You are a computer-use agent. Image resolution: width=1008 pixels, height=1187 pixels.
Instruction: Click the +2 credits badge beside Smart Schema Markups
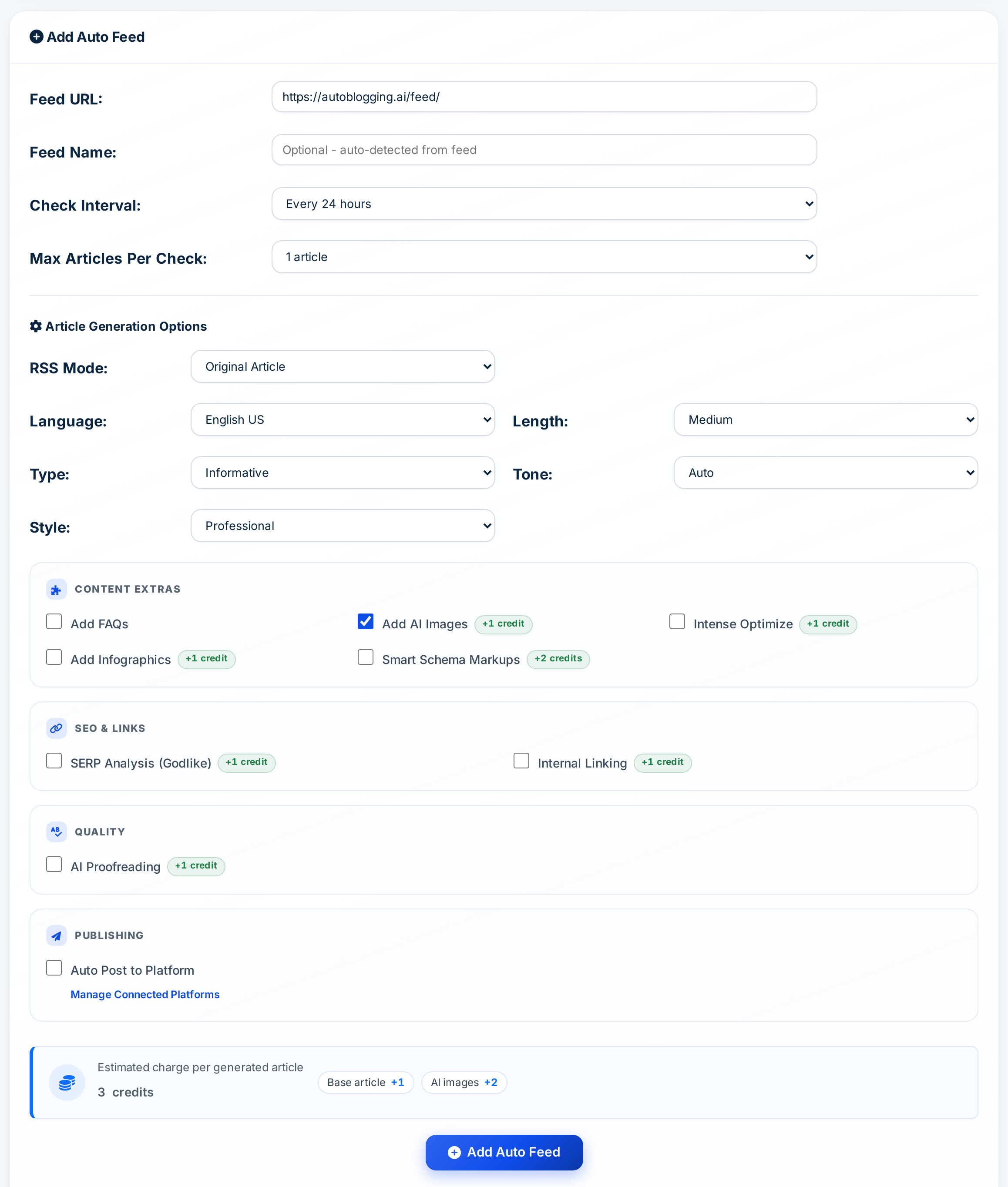tap(558, 659)
